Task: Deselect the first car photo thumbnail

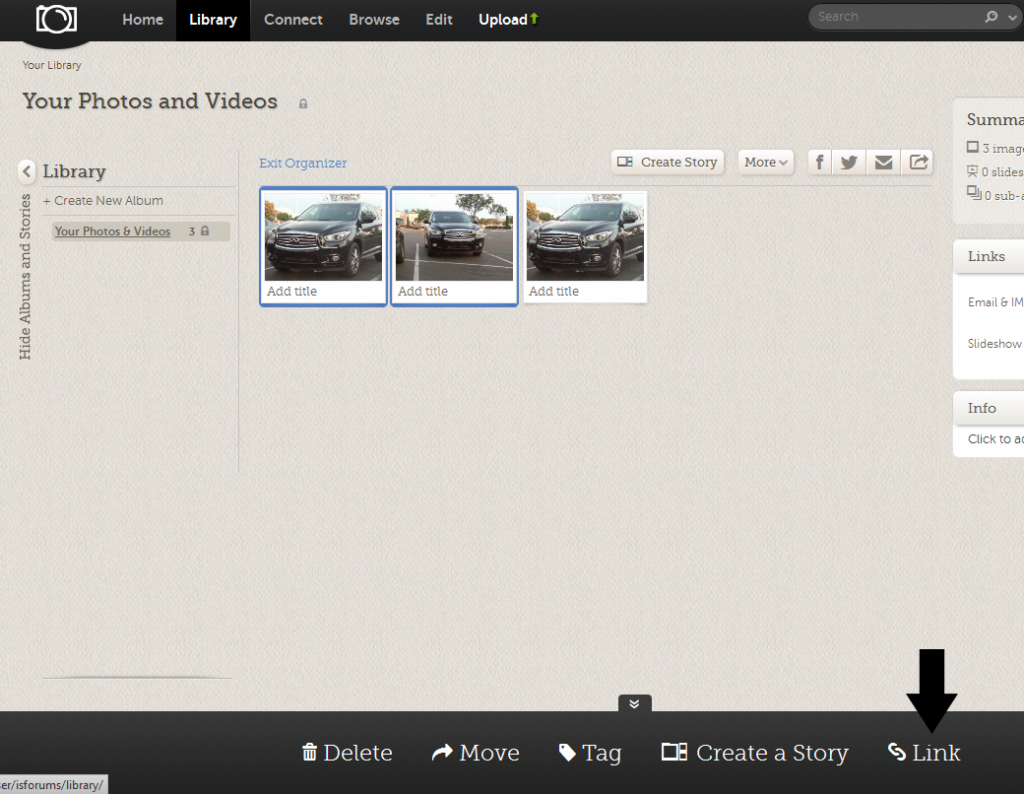Action: [x=323, y=238]
